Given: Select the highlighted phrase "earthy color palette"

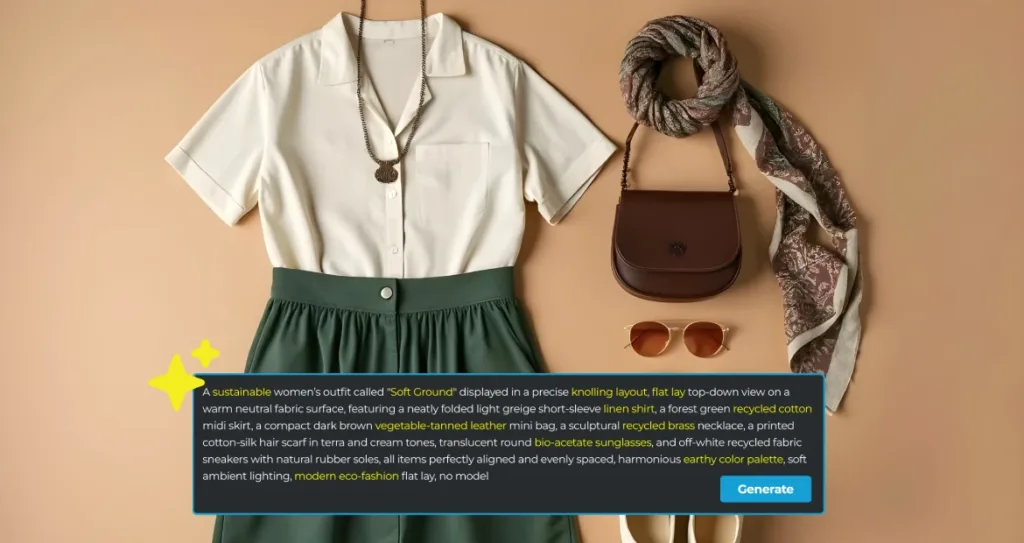Looking at the screenshot, I should tap(733, 459).
